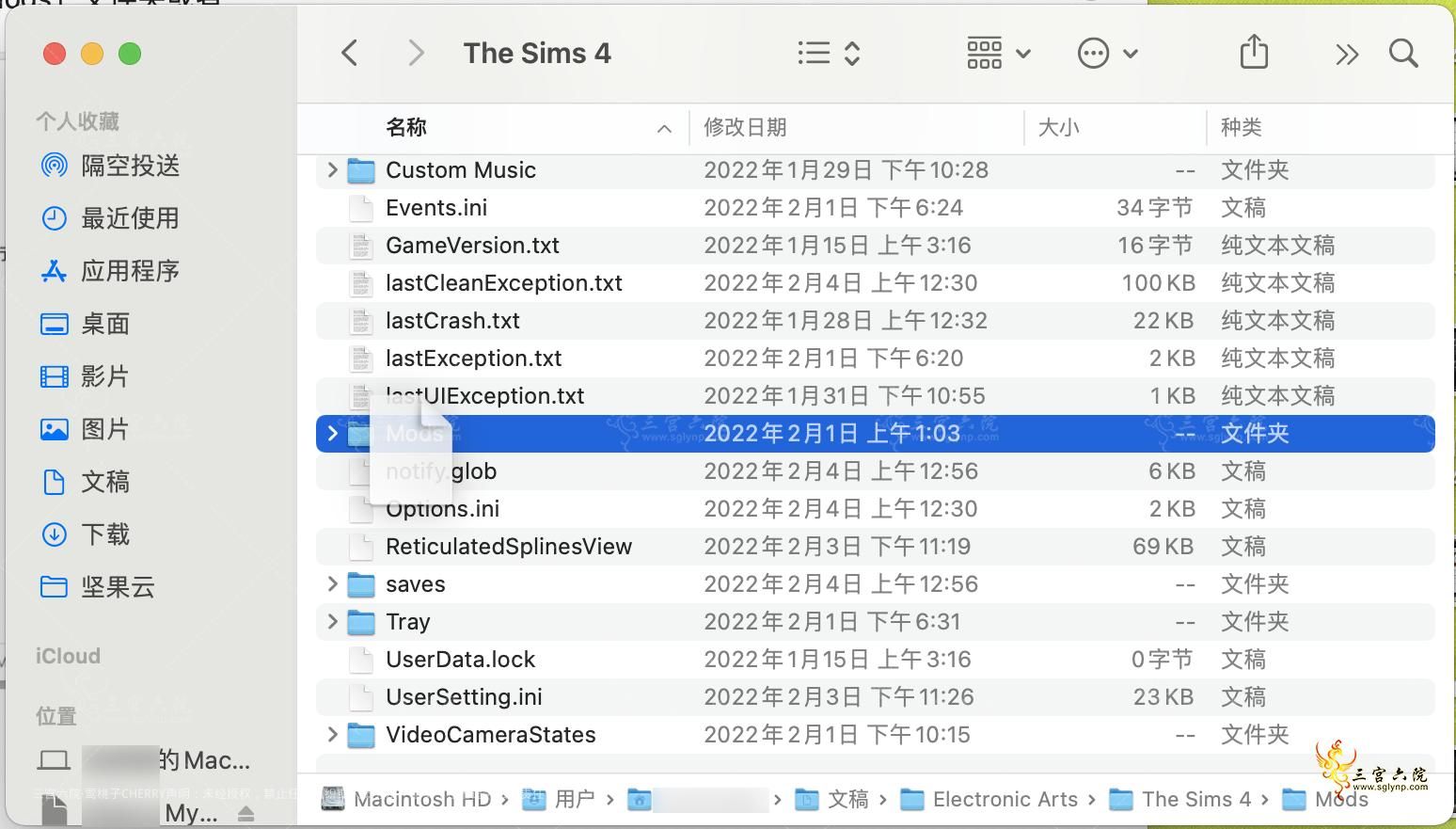1456x829 pixels.
Task: Open 坚果云 folder in the sidebar
Action: tap(97, 587)
